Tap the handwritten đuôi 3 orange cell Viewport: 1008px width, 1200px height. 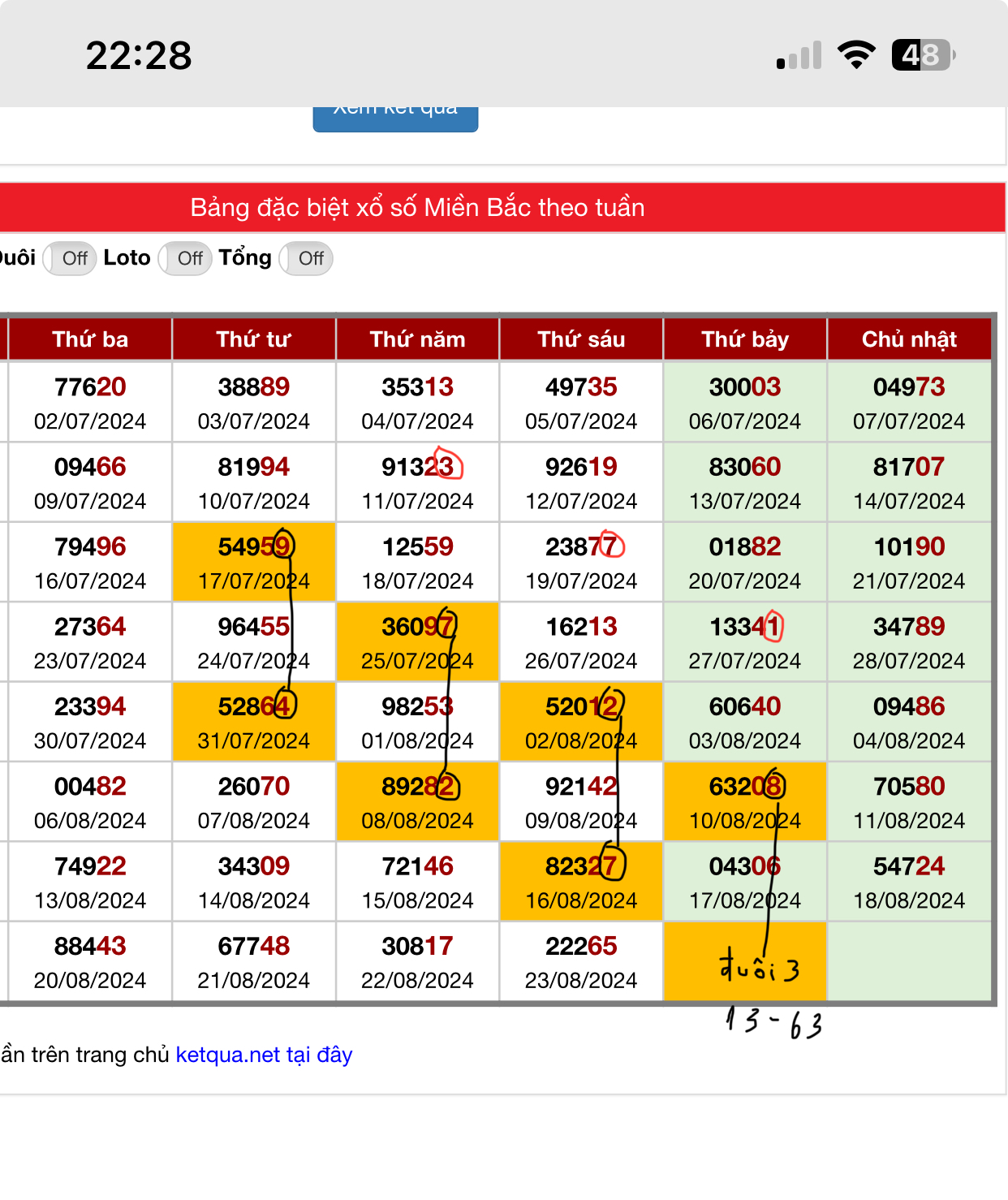pyautogui.click(x=745, y=963)
